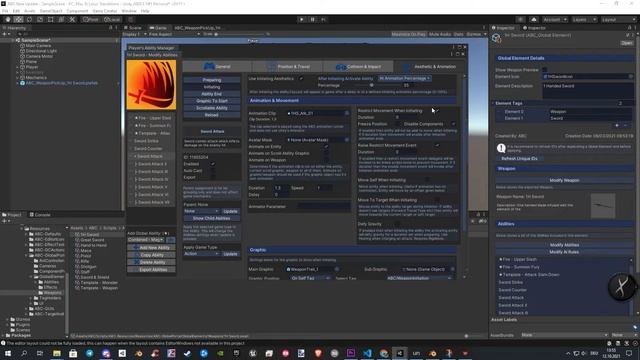The width and height of the screenshot is (640, 360).
Task: Open the Account dropdown
Action: [x=554, y=20]
